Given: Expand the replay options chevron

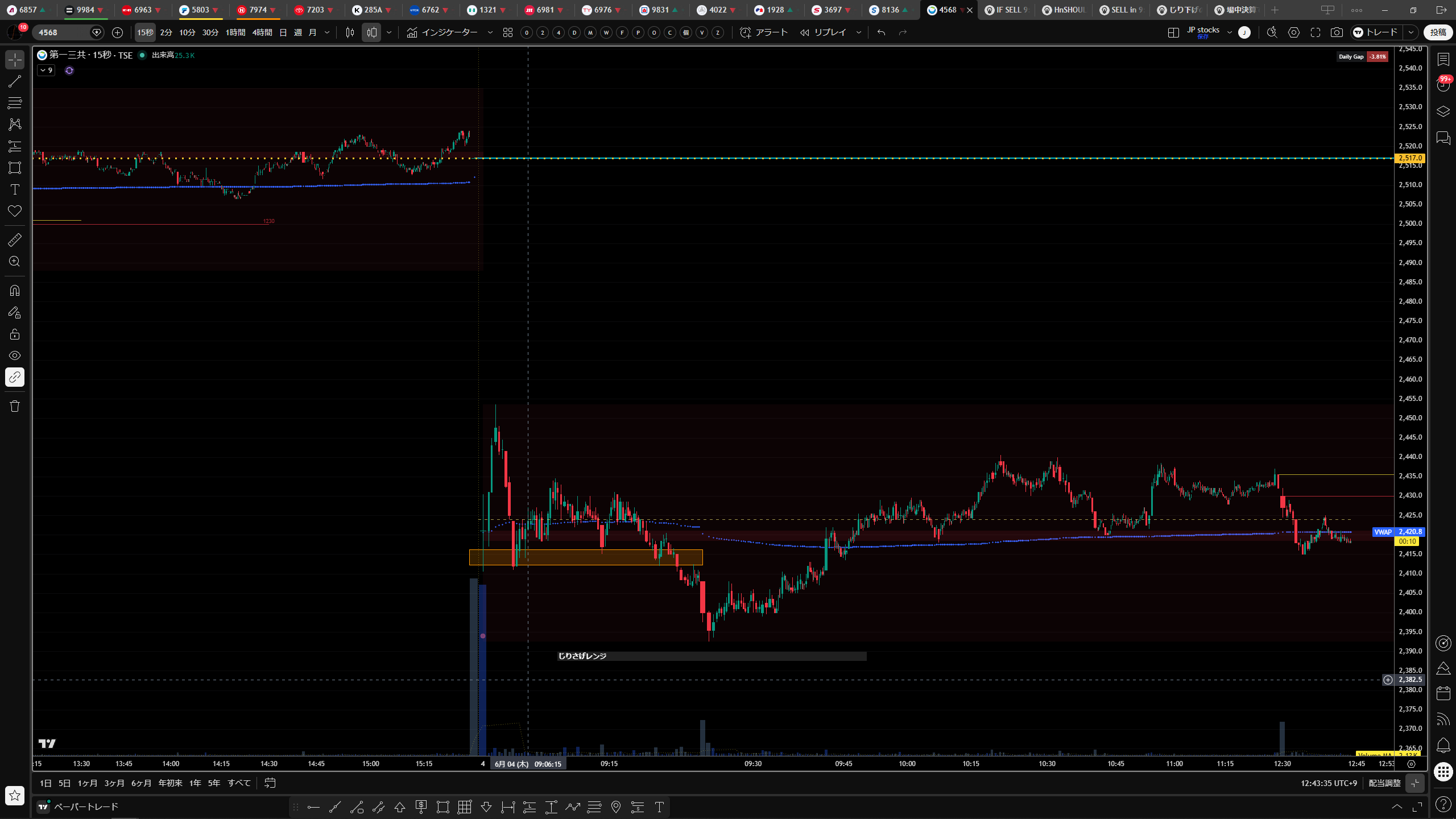Looking at the screenshot, I should pyautogui.click(x=859, y=32).
